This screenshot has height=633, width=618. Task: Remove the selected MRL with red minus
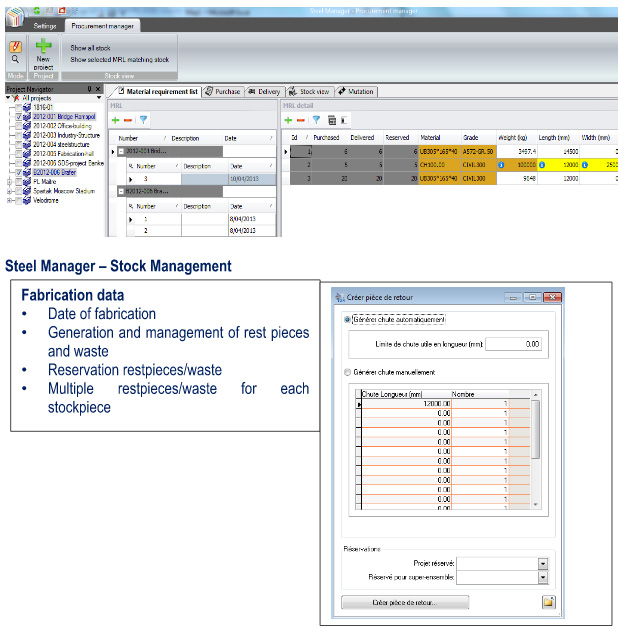[x=128, y=120]
